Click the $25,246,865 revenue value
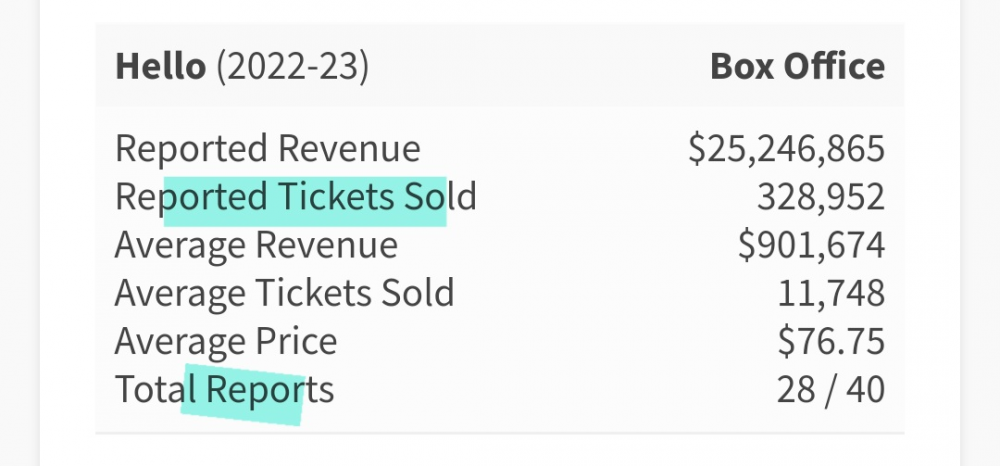The width and height of the screenshot is (1000, 466). click(786, 149)
